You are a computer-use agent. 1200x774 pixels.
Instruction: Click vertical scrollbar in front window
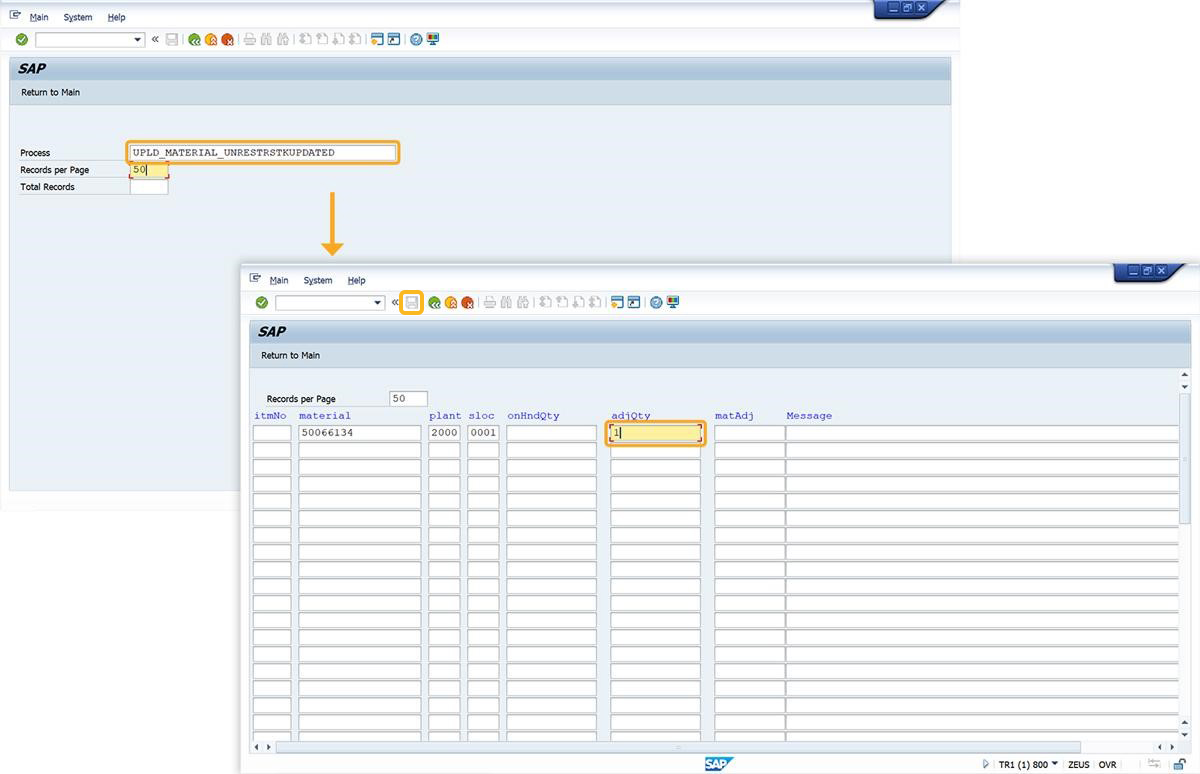1185,458
